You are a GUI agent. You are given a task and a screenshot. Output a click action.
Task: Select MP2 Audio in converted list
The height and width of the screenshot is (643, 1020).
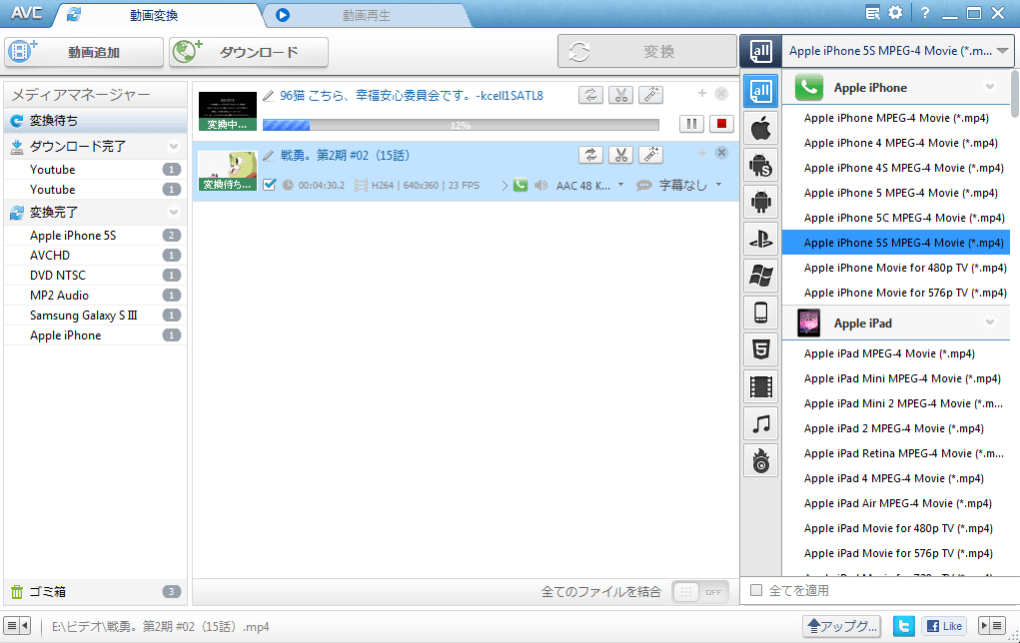(x=96, y=295)
